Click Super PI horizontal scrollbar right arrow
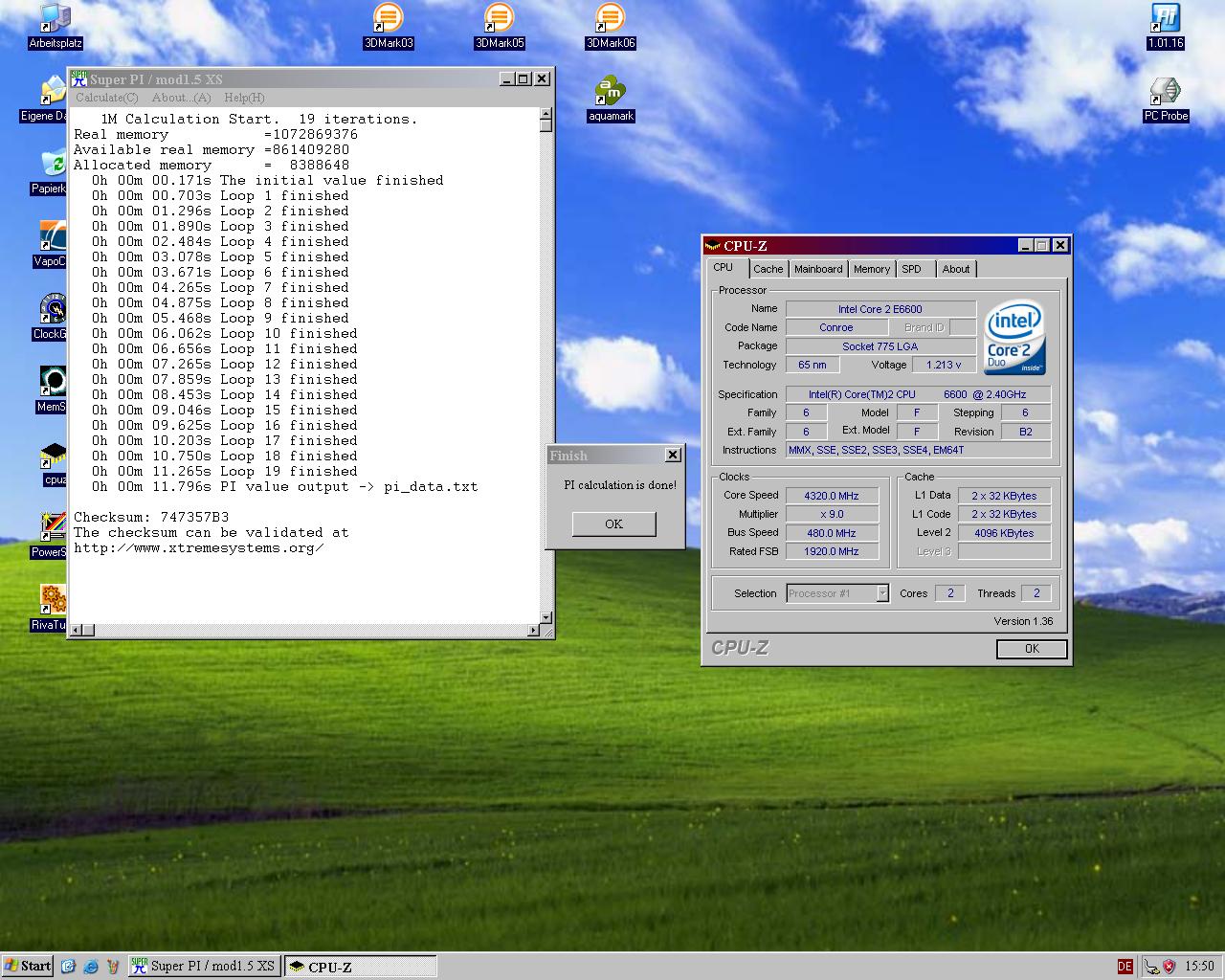Screen dimensions: 1225x980 (x=533, y=630)
